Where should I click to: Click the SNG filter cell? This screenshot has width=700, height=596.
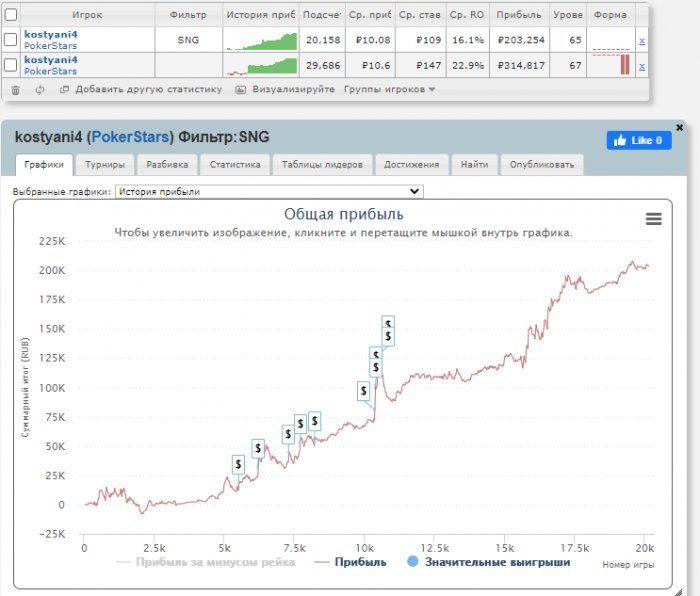pyautogui.click(x=188, y=40)
